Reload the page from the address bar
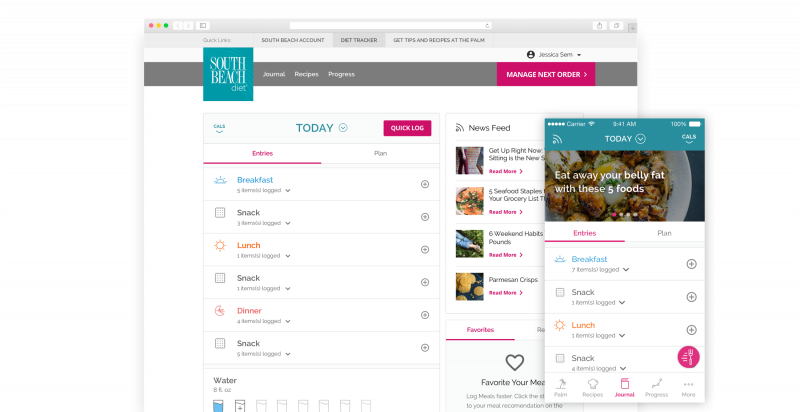Screen dimensions: 800x412 click(487, 25)
